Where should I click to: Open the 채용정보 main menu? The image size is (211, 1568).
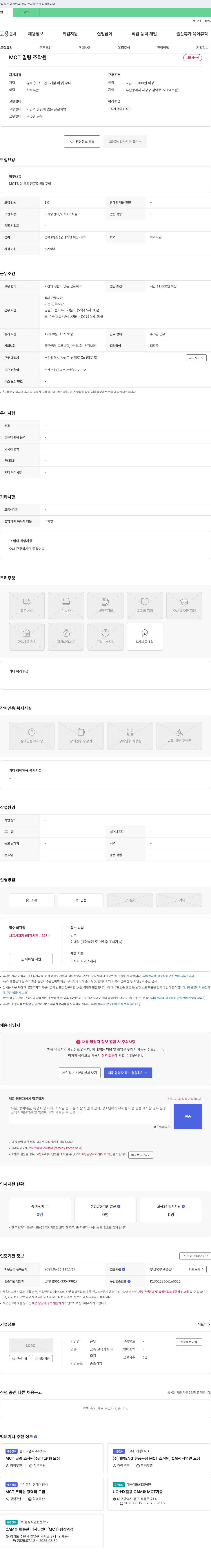[x=35, y=34]
